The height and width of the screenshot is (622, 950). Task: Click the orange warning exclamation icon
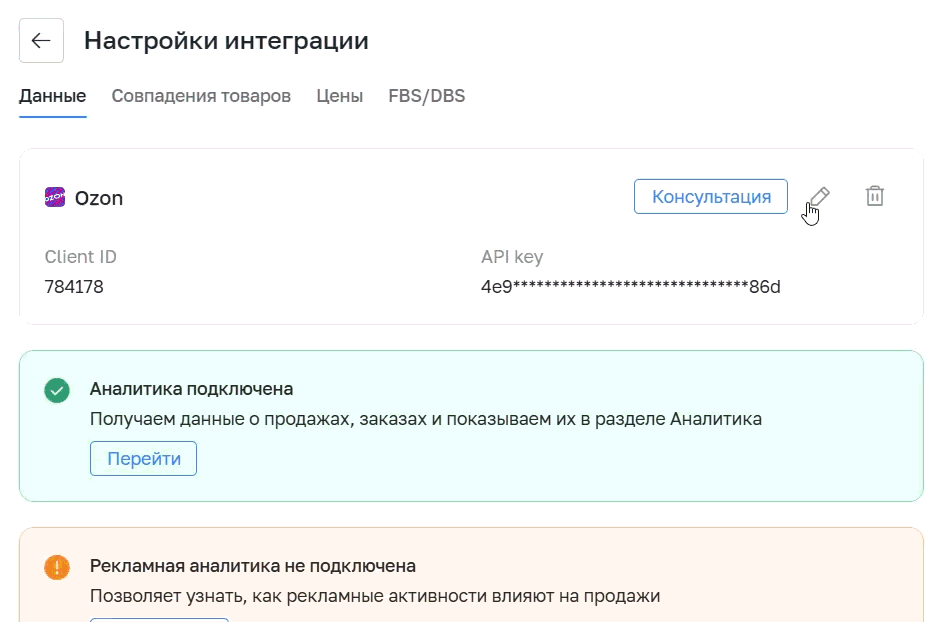(x=57, y=567)
